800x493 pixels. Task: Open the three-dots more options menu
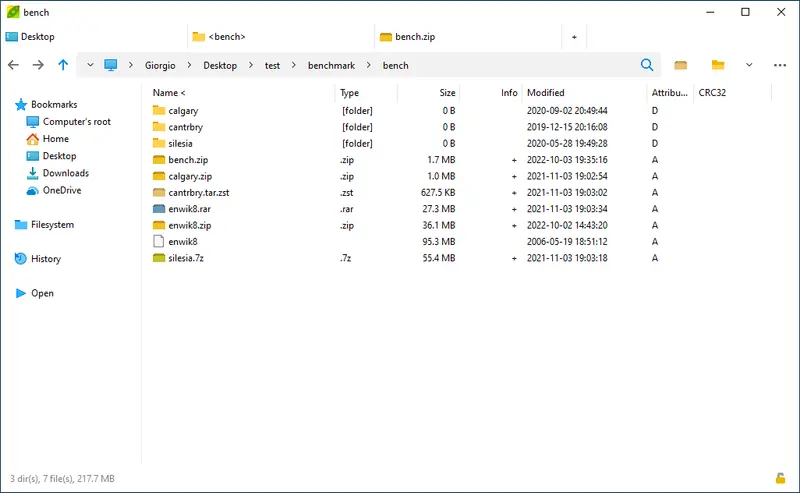[x=780, y=65]
